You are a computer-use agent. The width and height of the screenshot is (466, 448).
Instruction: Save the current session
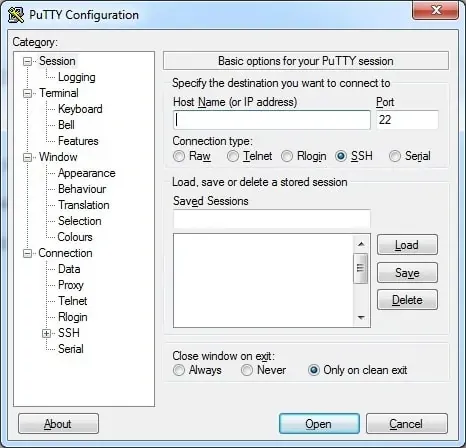[x=407, y=273]
